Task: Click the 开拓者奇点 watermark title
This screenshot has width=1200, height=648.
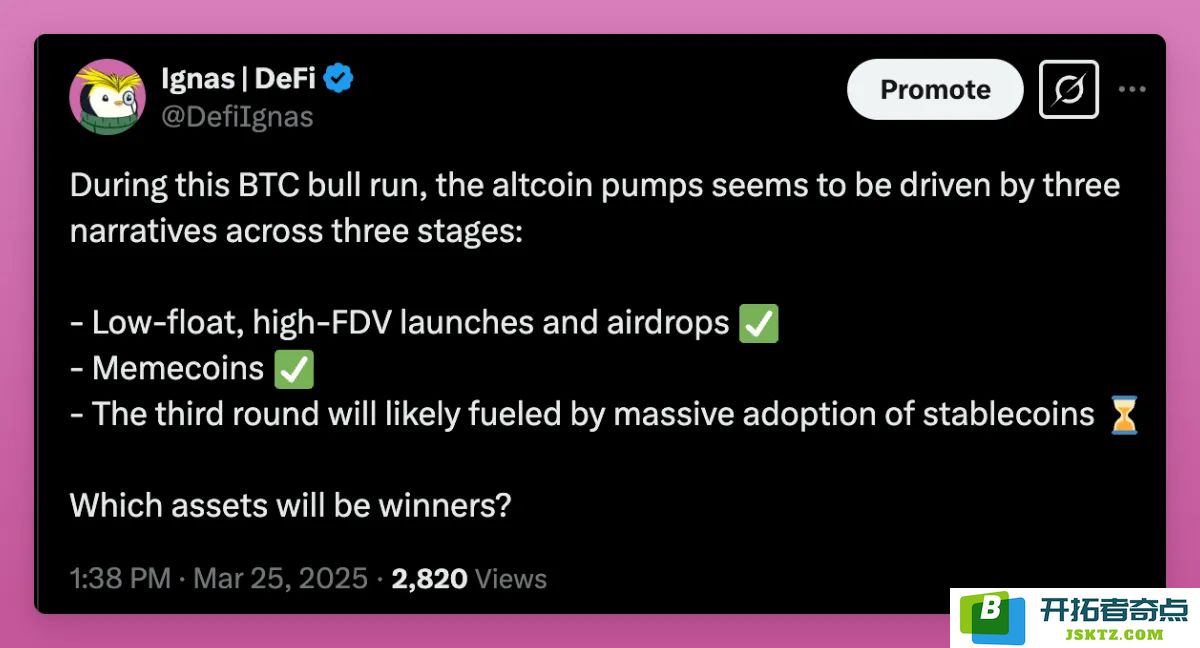Action: coord(1114,609)
